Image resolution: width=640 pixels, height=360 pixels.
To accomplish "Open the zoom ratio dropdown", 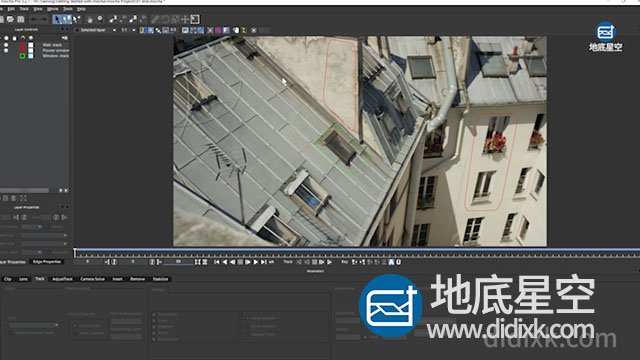I will coord(128,30).
